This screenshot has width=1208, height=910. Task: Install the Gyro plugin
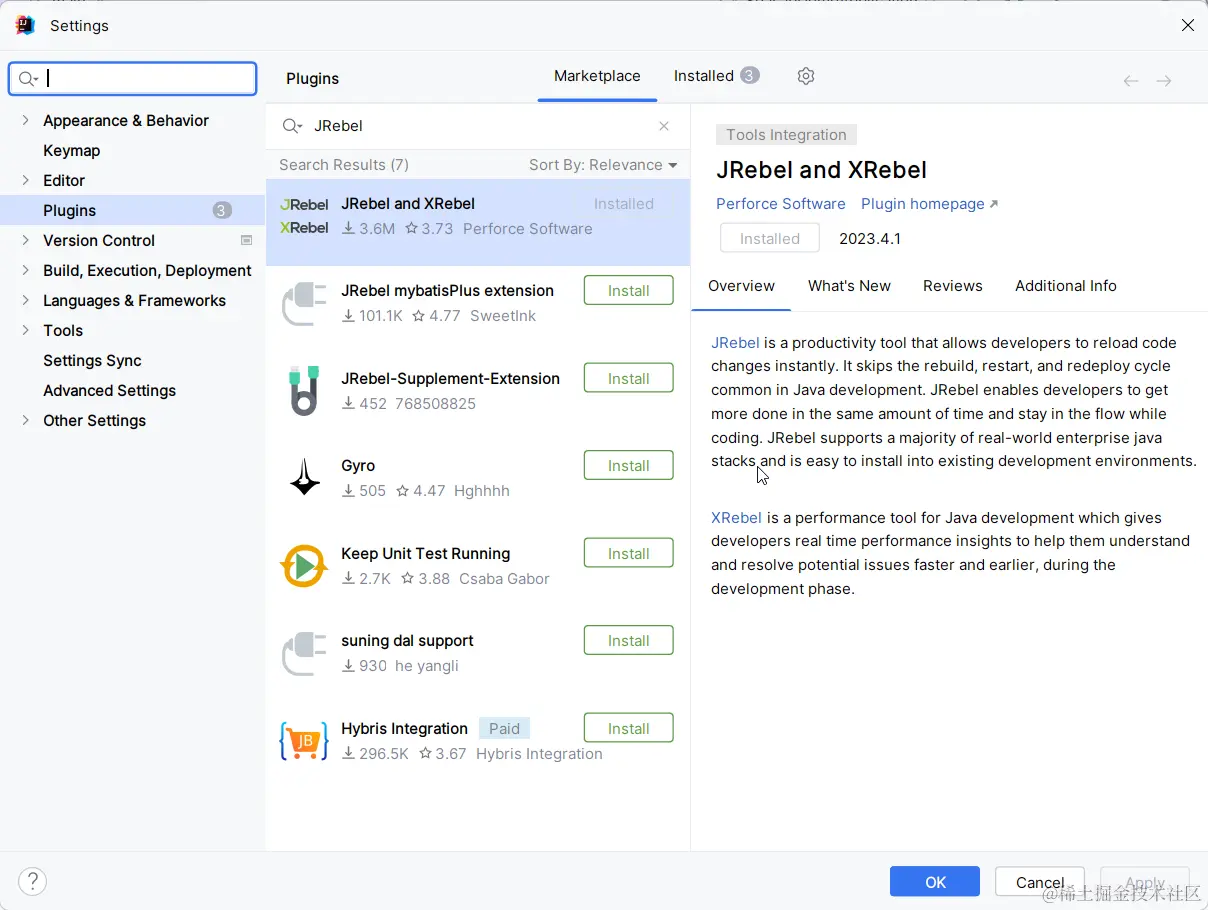tap(628, 466)
